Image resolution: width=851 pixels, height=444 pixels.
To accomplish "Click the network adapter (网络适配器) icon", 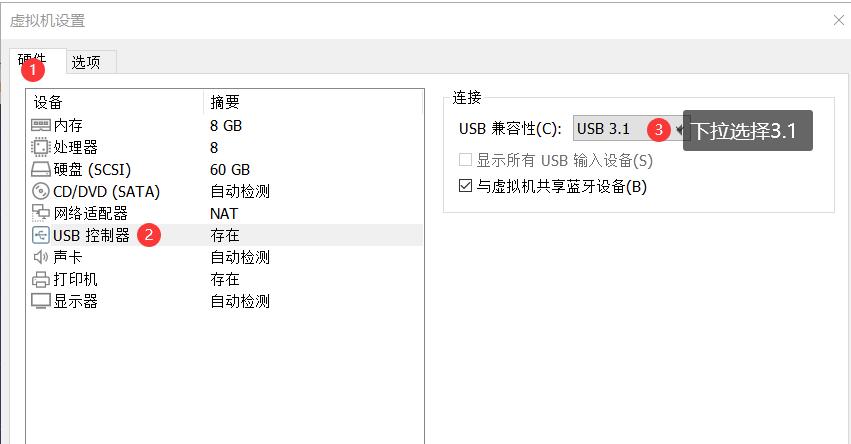I will (41, 213).
